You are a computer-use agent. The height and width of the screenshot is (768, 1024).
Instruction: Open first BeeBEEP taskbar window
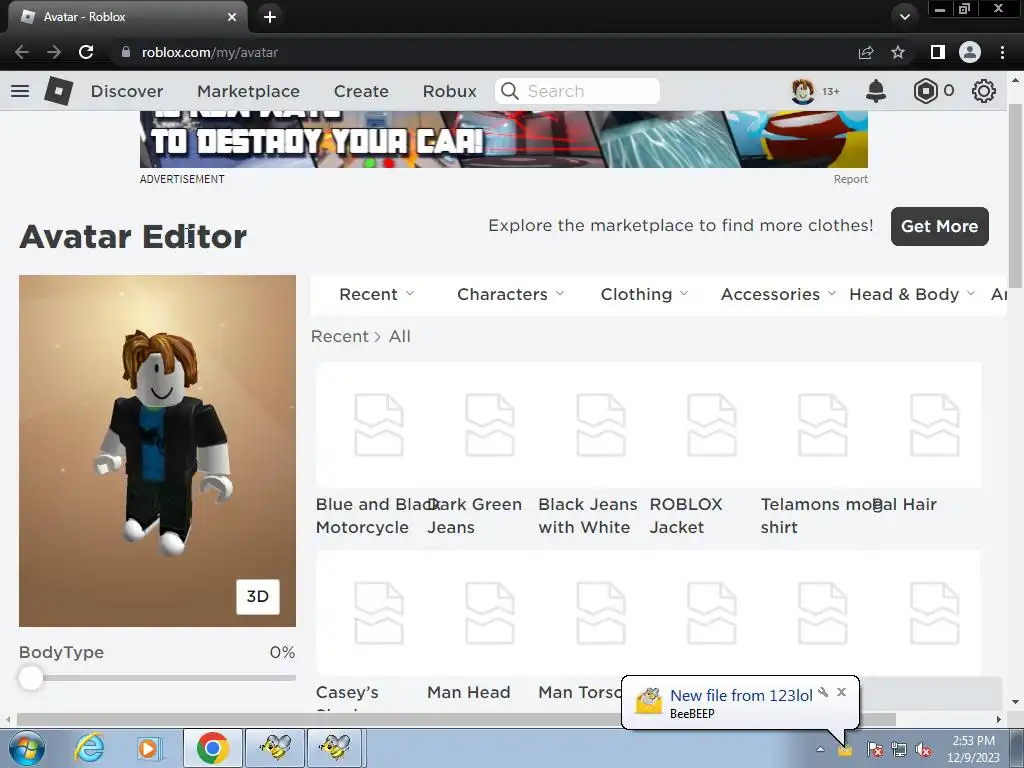[x=275, y=748]
